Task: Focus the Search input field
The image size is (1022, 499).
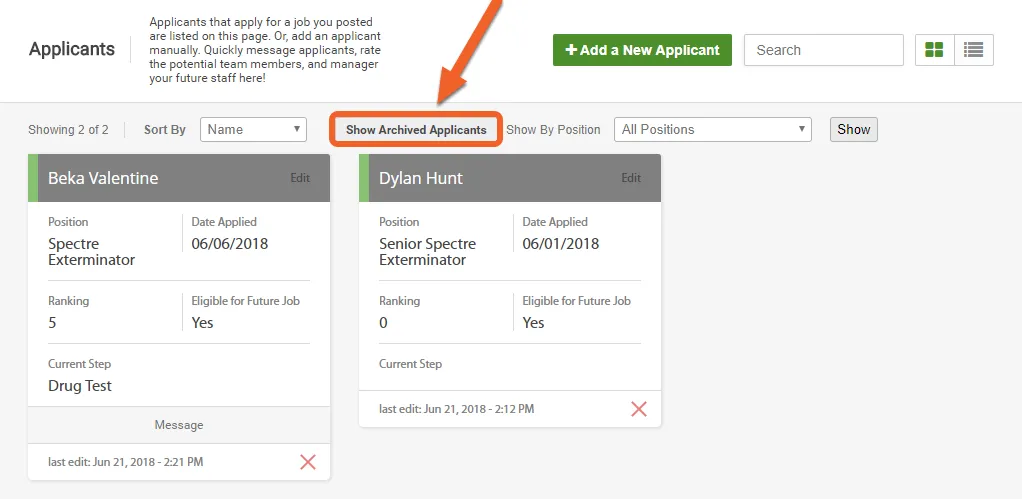Action: 824,50
